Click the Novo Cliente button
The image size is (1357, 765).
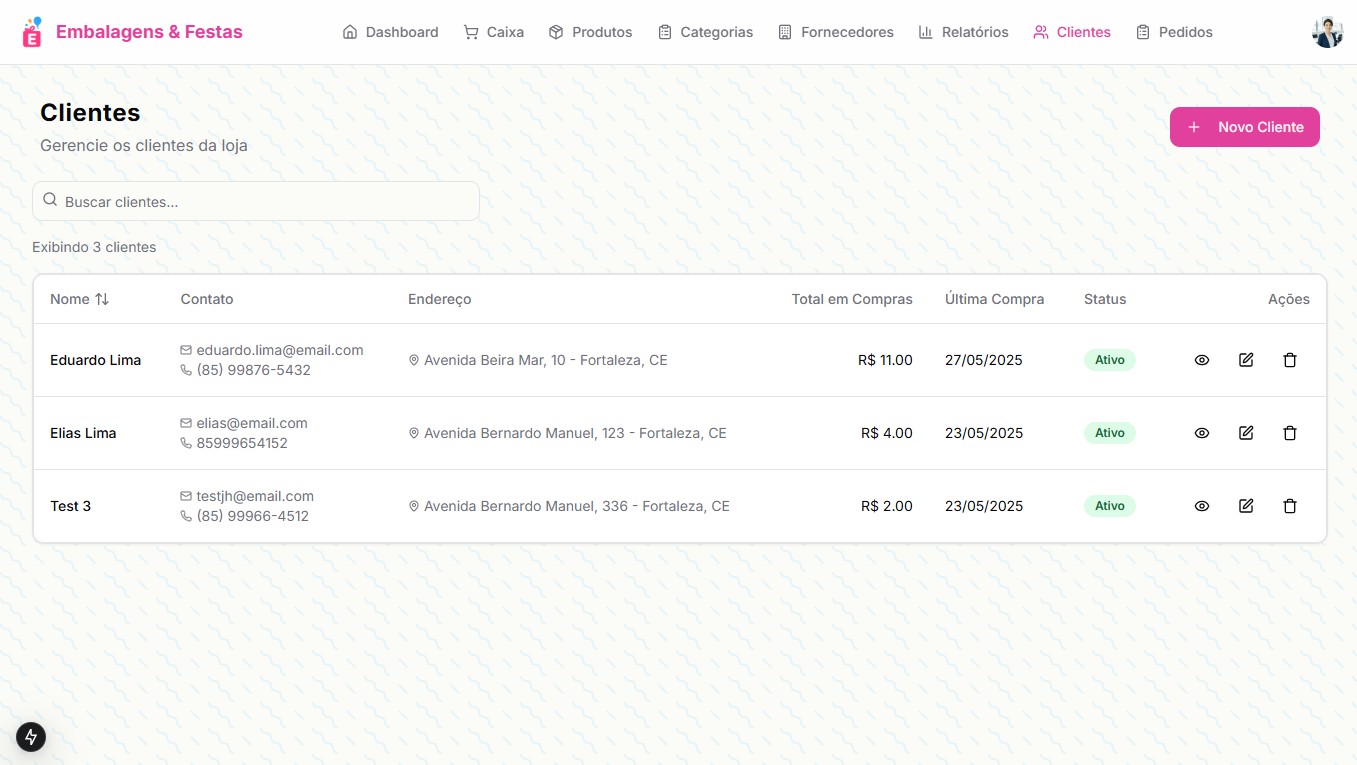(x=1244, y=127)
